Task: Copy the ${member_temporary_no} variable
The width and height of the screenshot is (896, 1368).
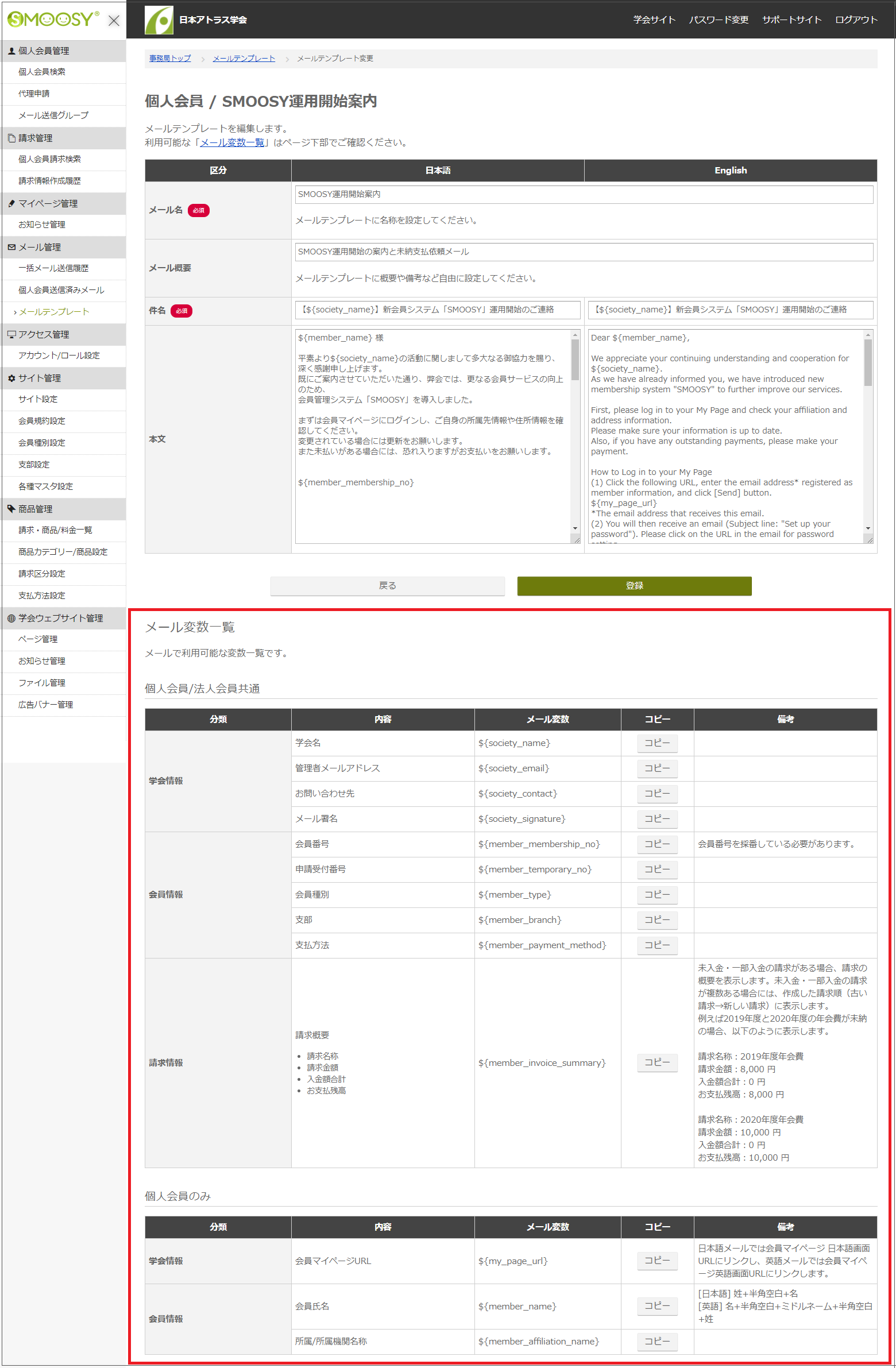Action: 658,870
